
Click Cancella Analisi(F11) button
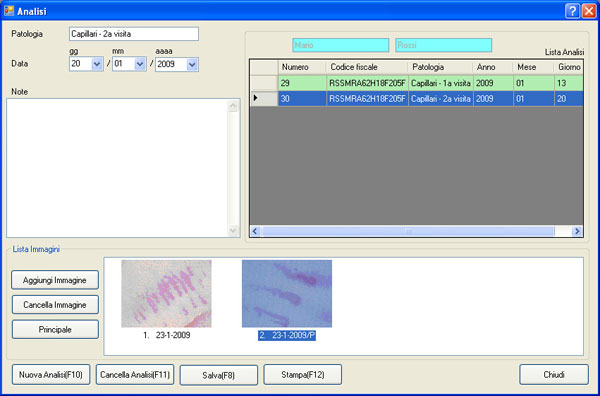coord(135,375)
